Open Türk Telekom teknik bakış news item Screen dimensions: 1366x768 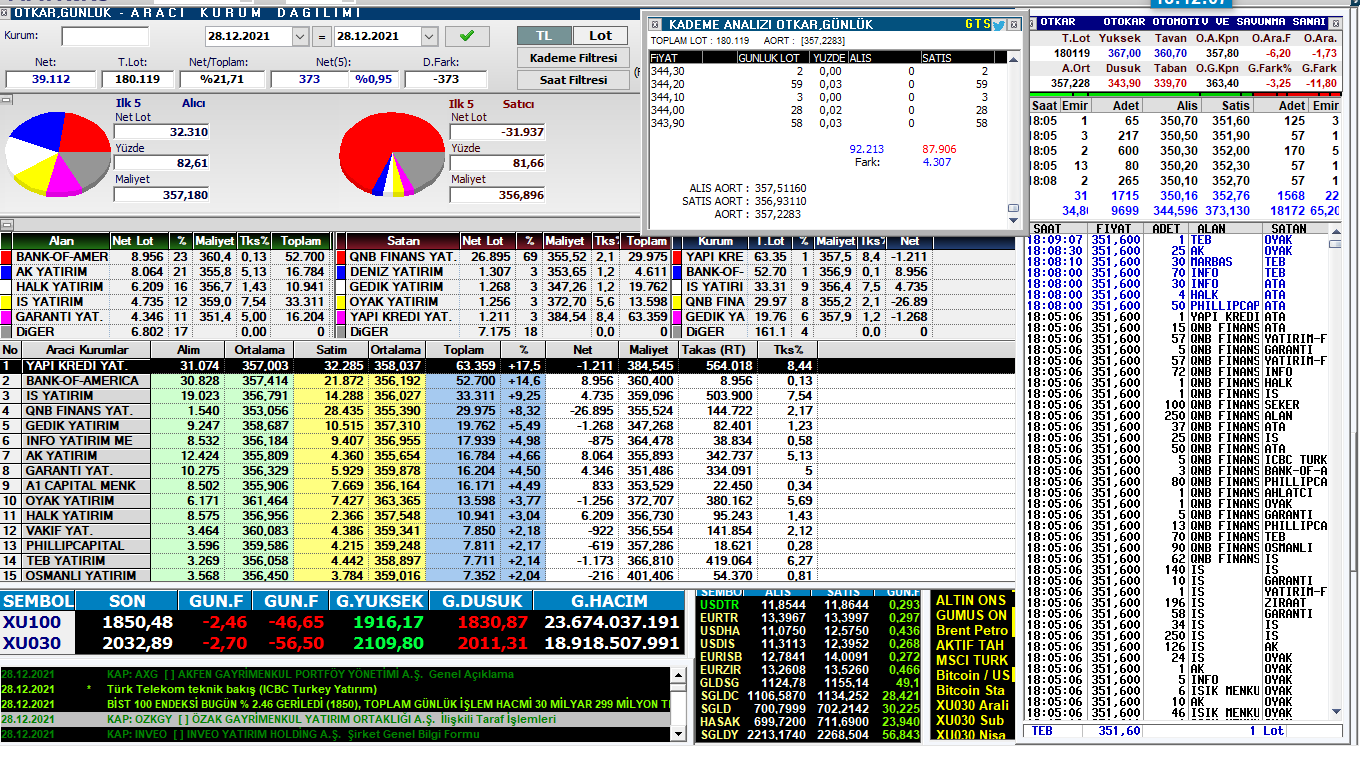pyautogui.click(x=243, y=689)
